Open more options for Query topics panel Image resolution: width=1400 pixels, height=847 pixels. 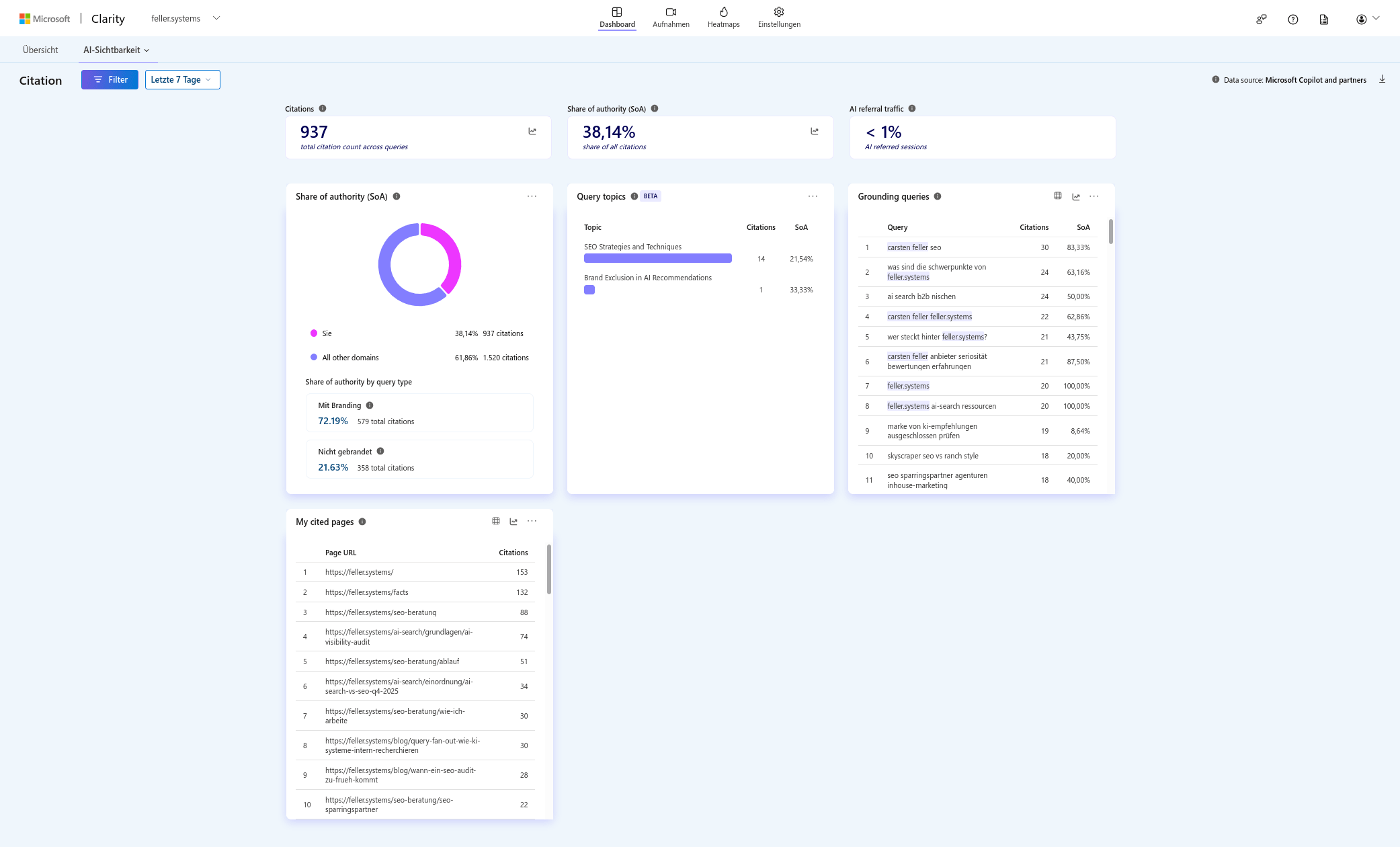[x=813, y=196]
